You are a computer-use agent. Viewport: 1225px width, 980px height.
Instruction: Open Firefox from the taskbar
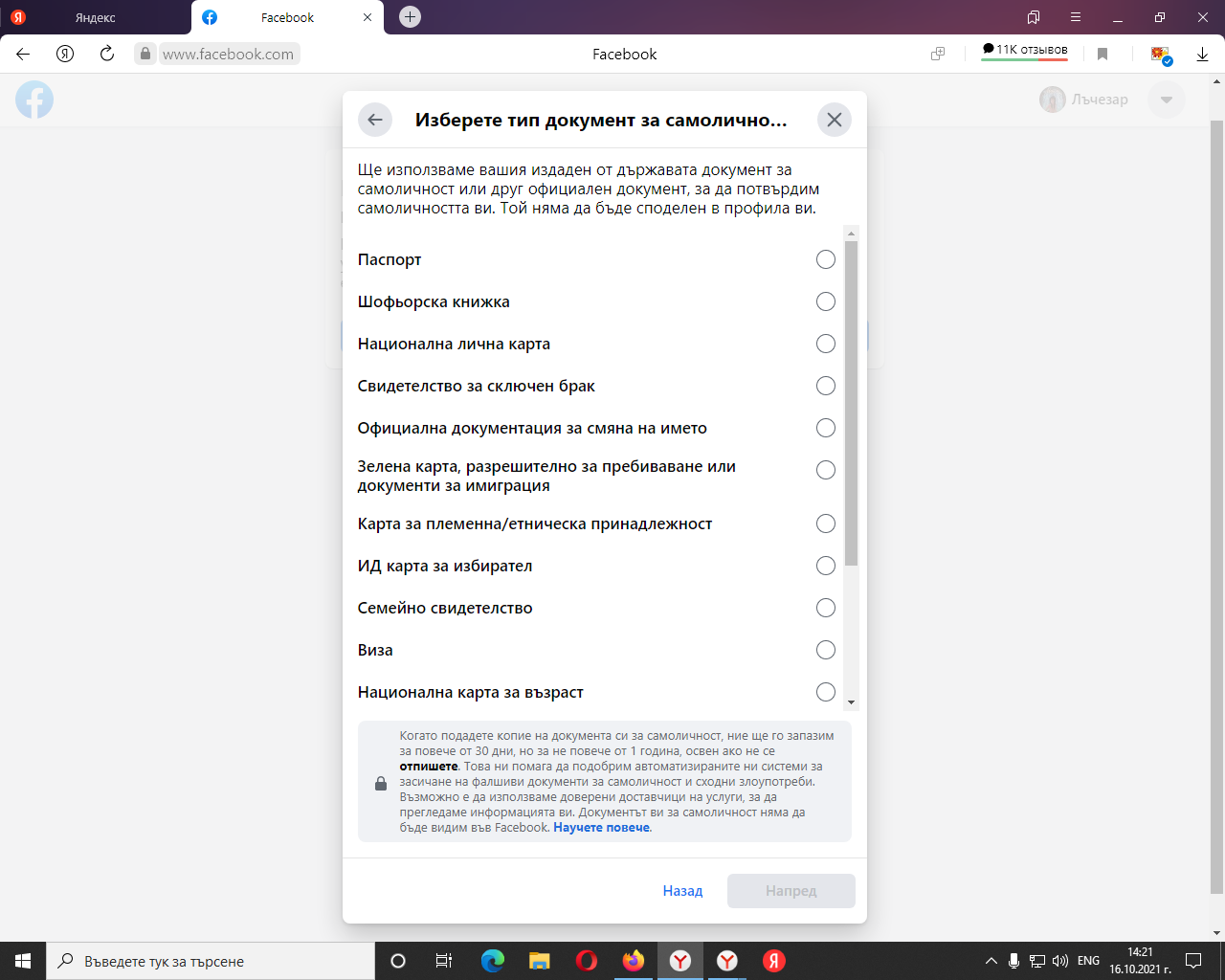634,961
